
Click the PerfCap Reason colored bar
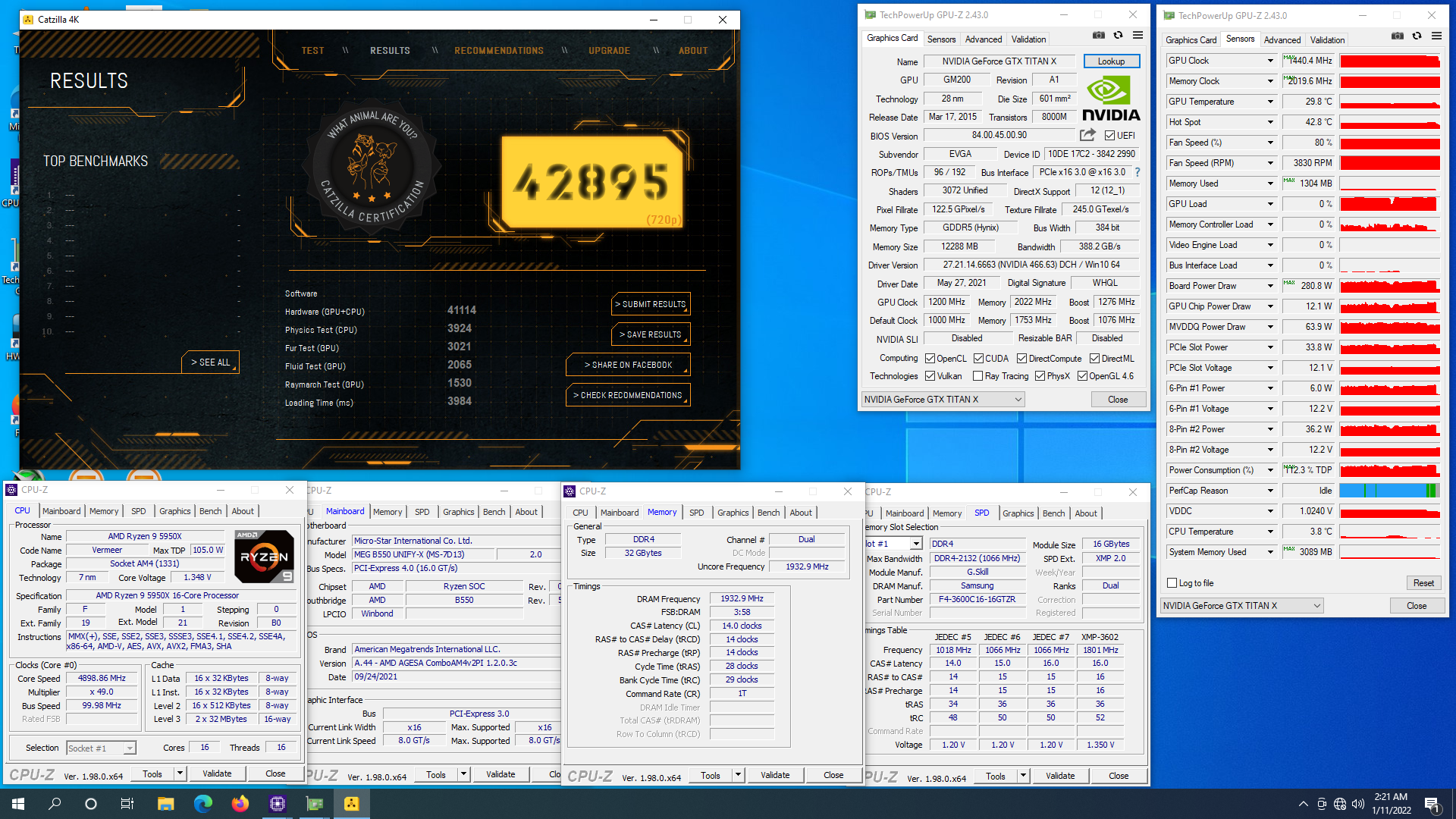1389,491
